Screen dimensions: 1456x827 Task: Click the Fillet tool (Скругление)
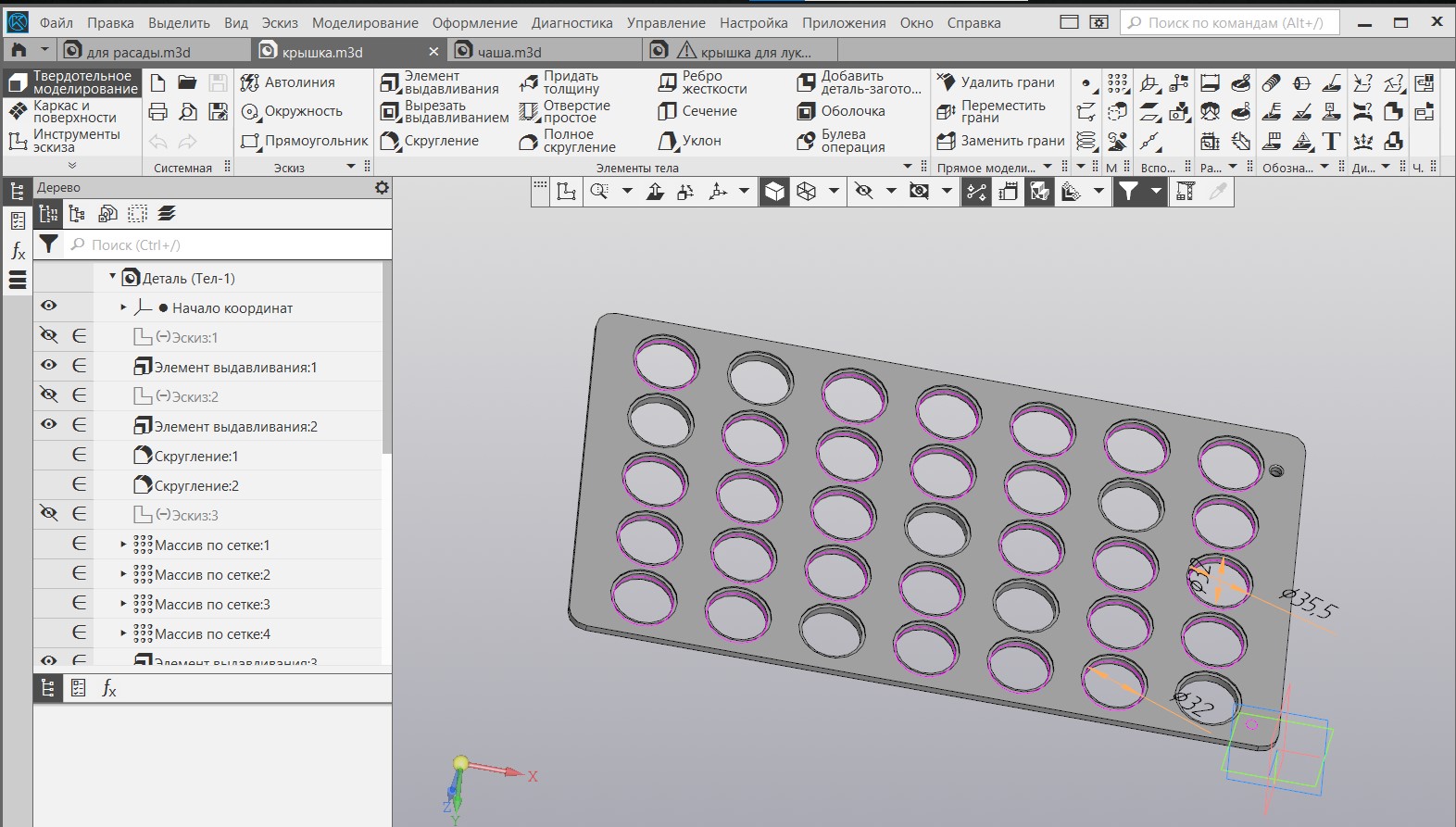point(430,141)
